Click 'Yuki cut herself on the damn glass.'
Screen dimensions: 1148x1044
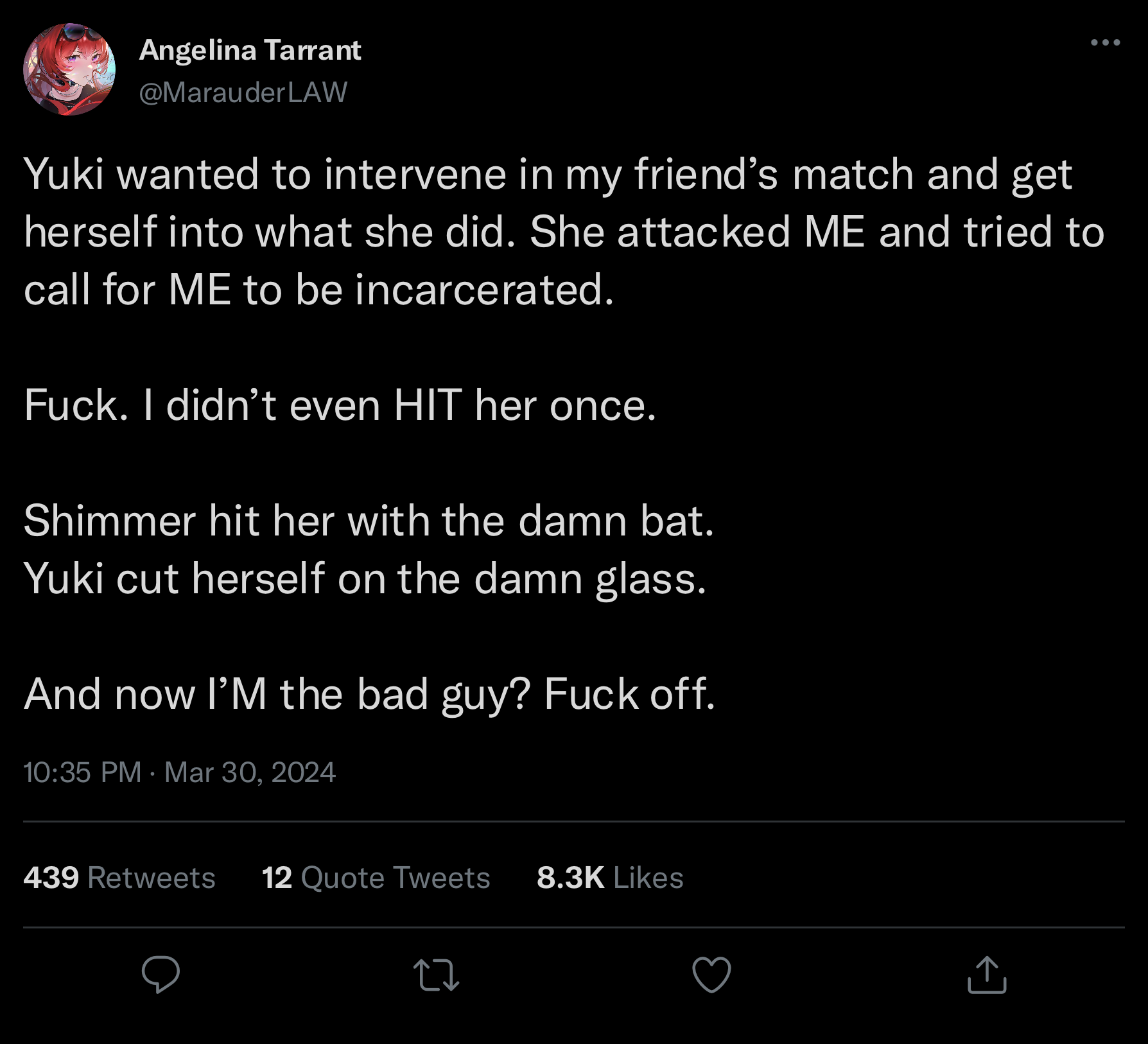[365, 579]
